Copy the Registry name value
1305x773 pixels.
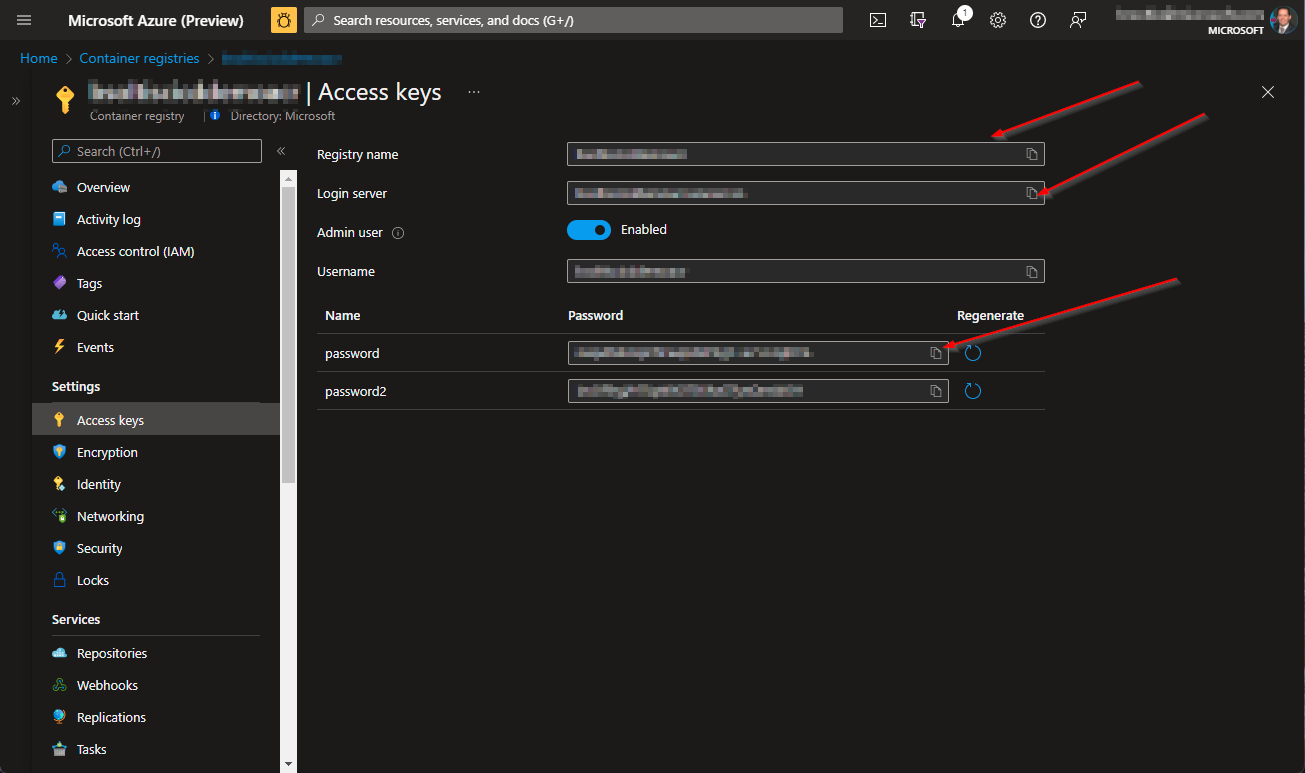1032,155
